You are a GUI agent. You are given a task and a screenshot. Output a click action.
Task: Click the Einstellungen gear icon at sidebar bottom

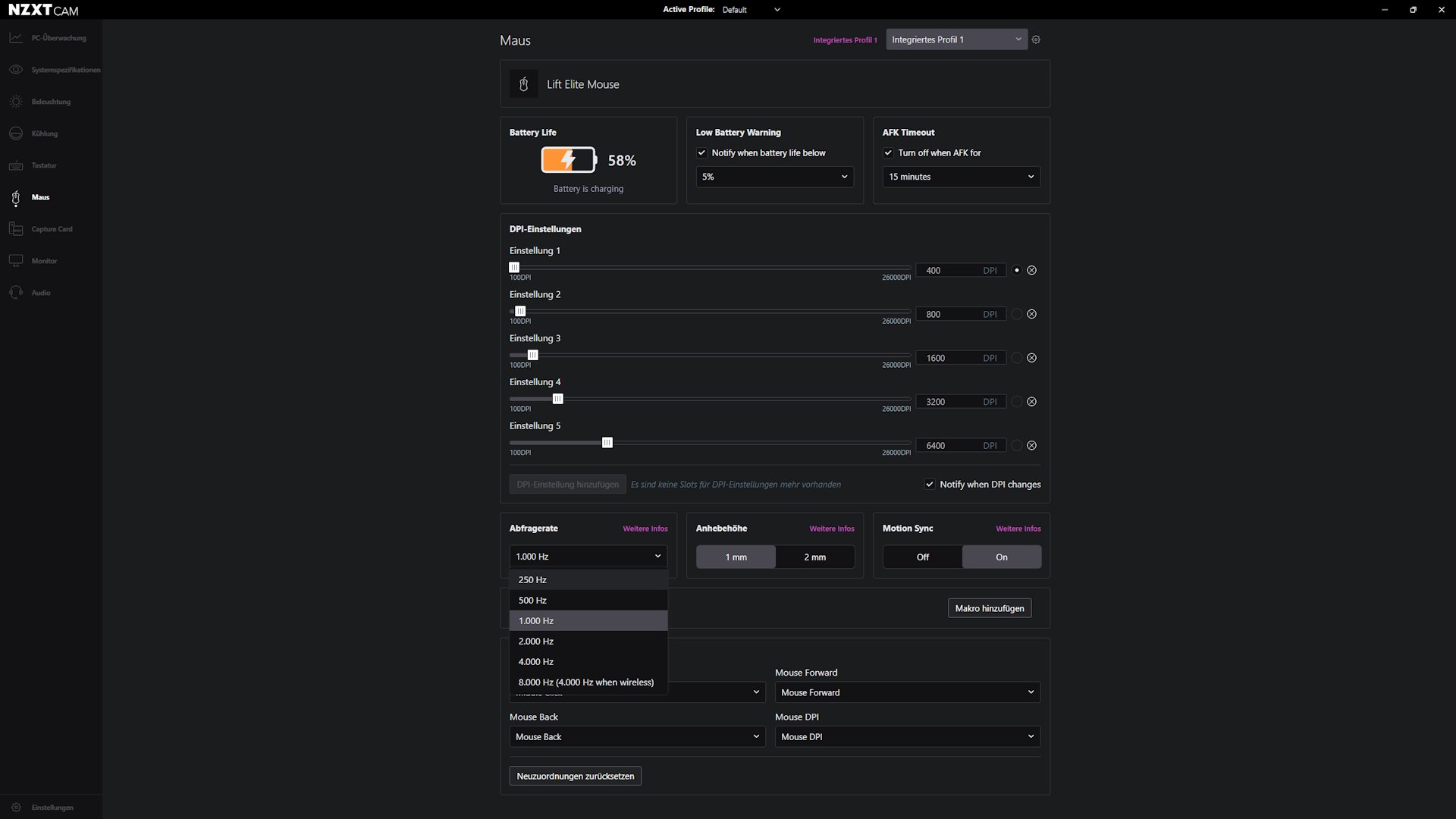click(x=16, y=808)
